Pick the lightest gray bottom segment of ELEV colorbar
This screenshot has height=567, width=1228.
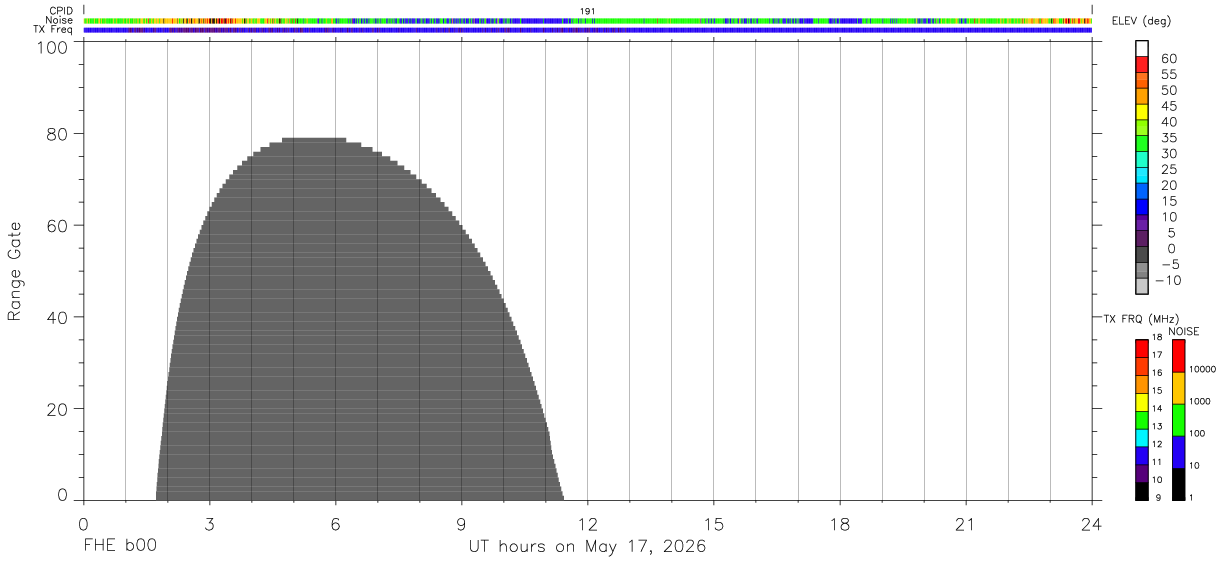point(1142,286)
